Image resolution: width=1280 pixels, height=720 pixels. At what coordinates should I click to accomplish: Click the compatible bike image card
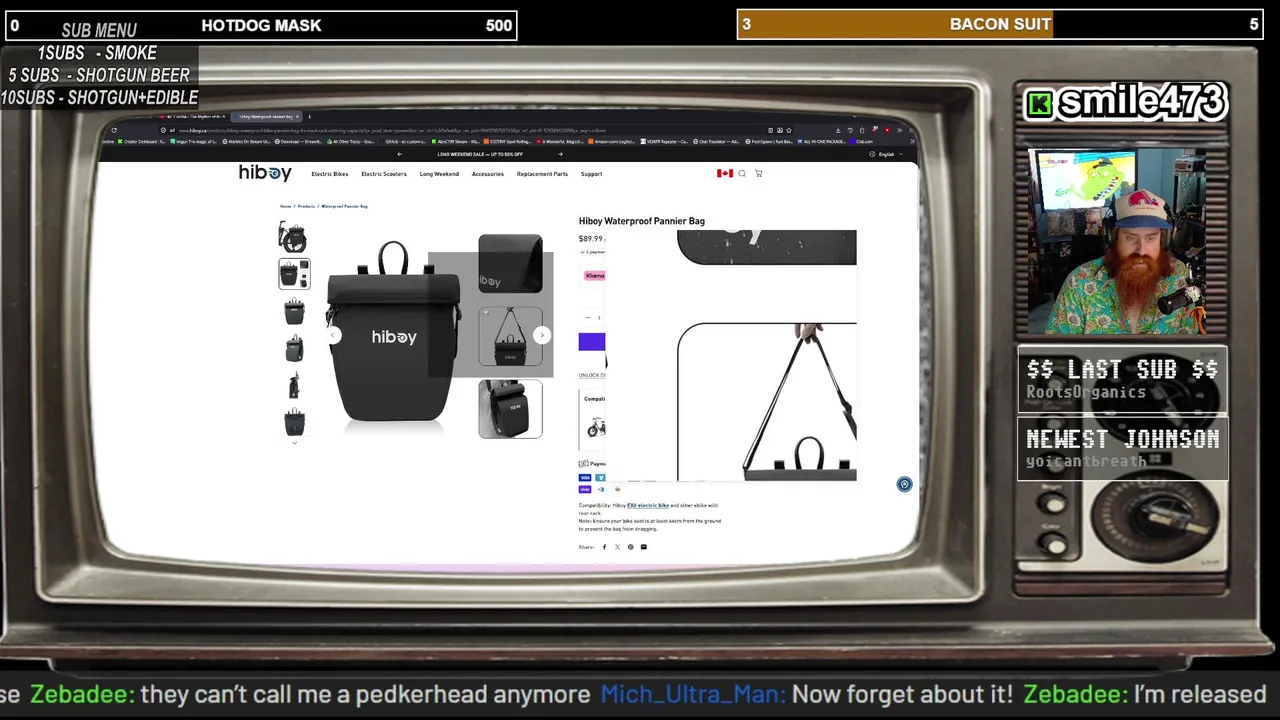pos(593,419)
